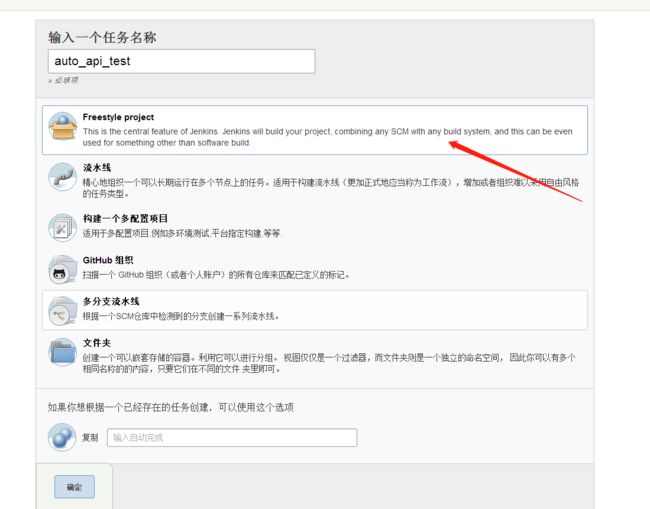
Task: Select the 多分支流水线 title text
Action: coord(111,301)
